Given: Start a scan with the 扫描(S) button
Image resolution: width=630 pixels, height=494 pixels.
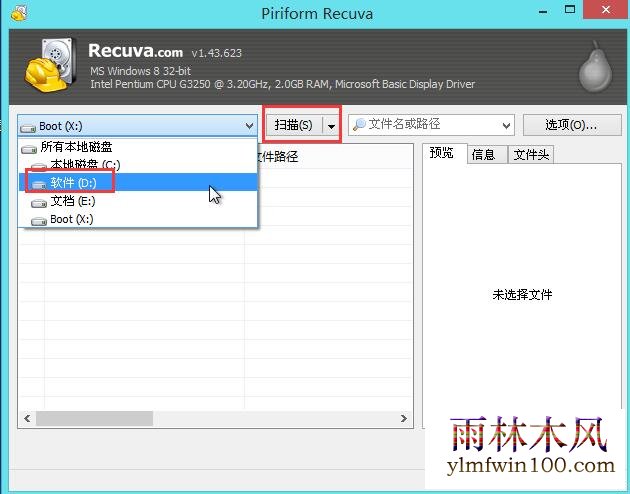Looking at the screenshot, I should coord(293,126).
